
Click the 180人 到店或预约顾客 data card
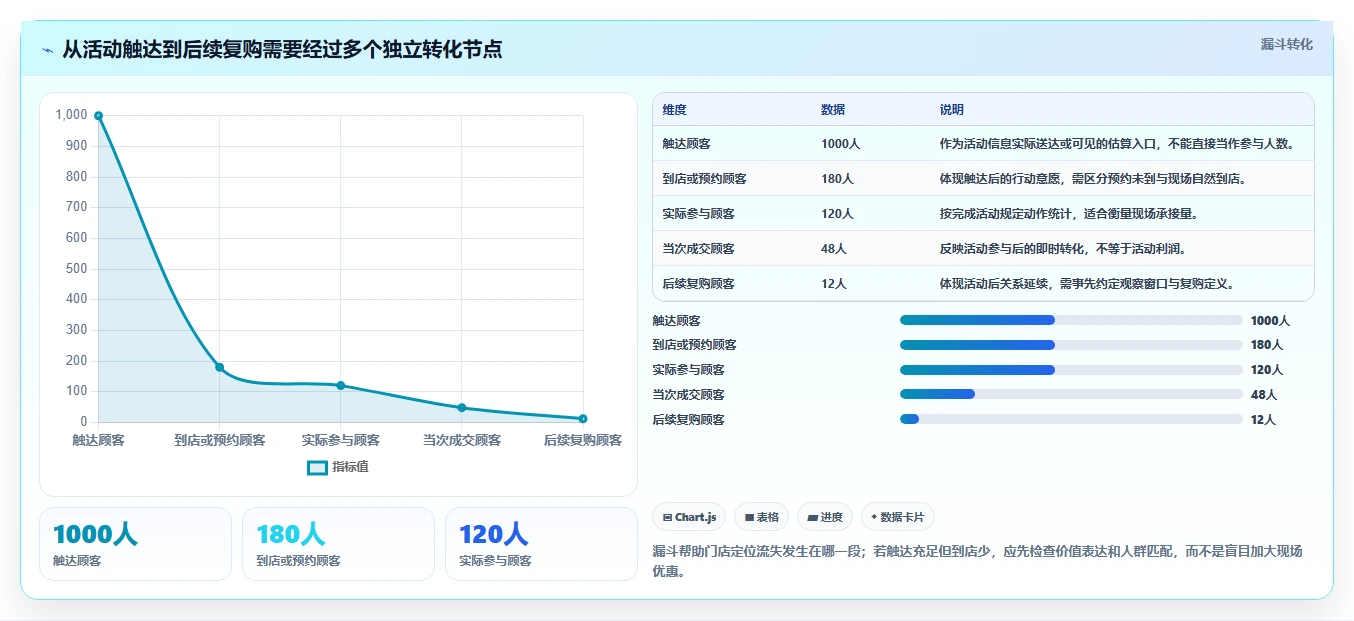pyautogui.click(x=338, y=544)
